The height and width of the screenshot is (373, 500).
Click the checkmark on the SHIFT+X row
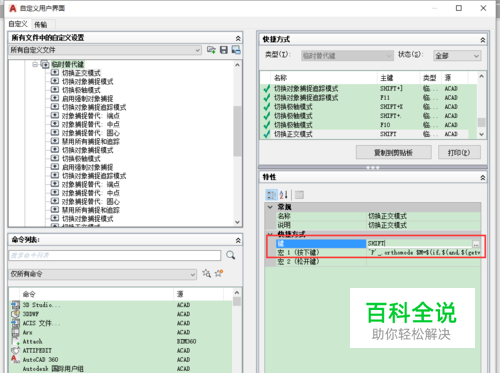pyautogui.click(x=267, y=107)
